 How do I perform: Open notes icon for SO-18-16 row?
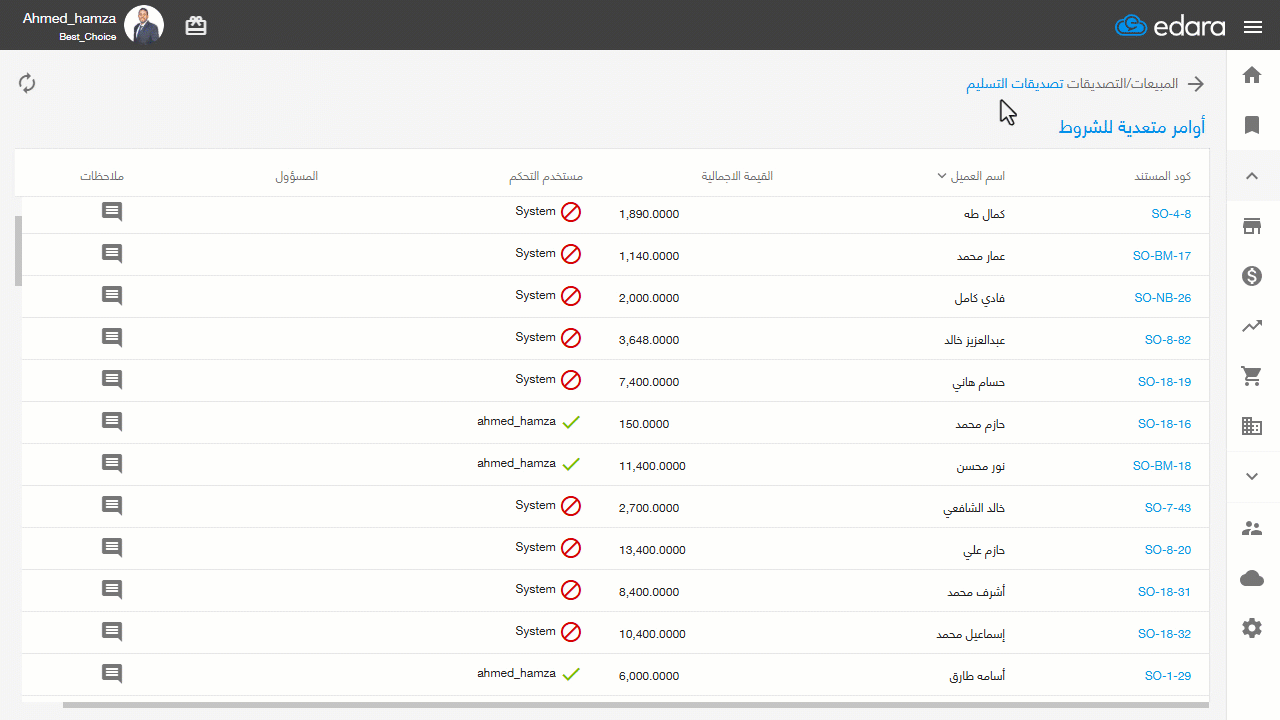(x=112, y=422)
